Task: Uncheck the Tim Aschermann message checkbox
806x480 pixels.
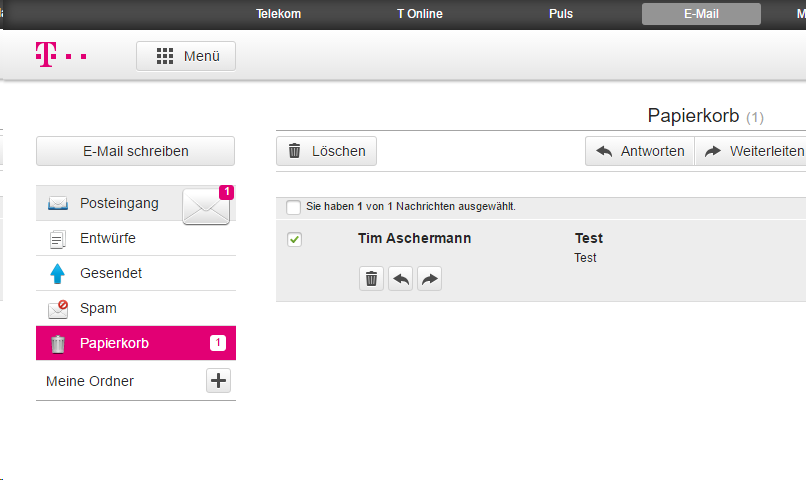Action: (294, 239)
